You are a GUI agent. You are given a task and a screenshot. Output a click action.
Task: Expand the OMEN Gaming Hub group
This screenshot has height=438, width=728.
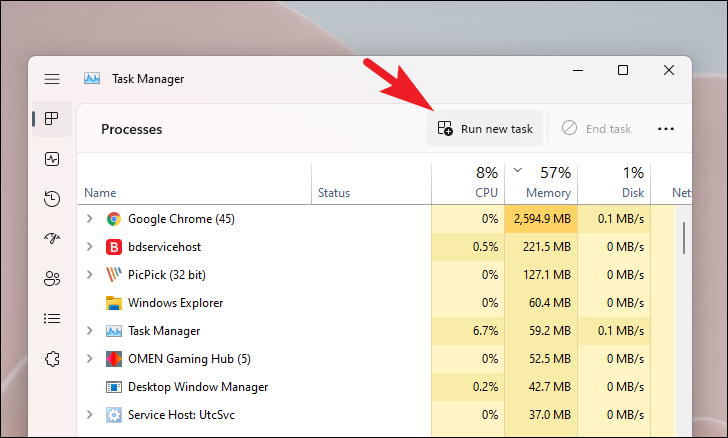coord(90,359)
